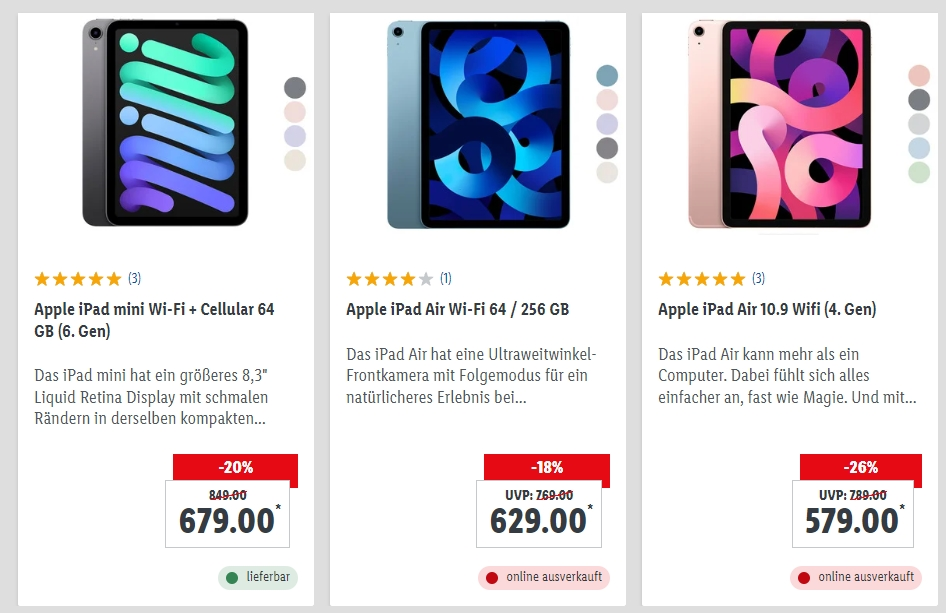Open the Apple iPad Air Wi-Fi 64 / 256 GB title

coord(457,310)
